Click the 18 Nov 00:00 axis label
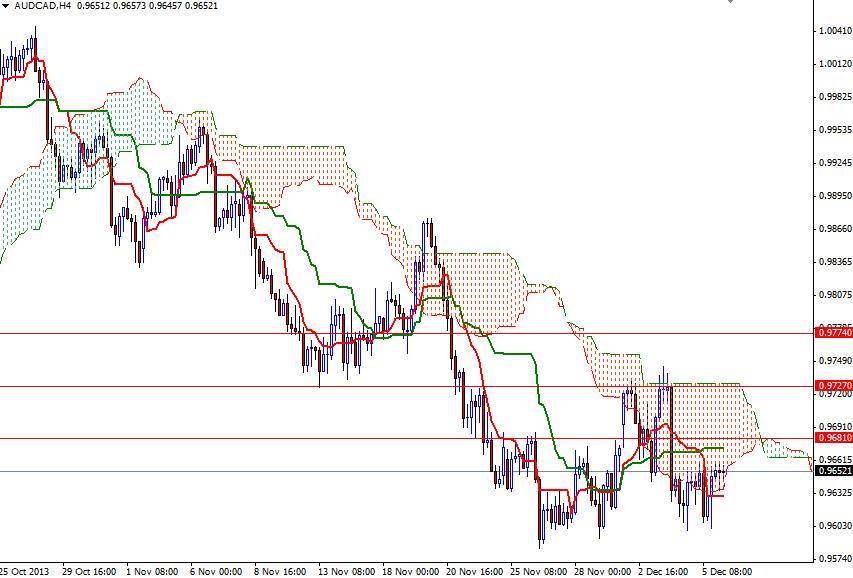 click(411, 566)
